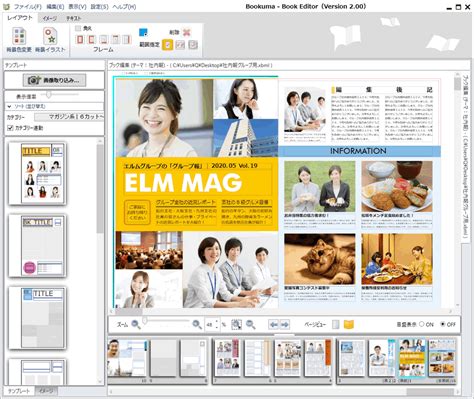Viewport: 474px width, 399px height.
Task: Open the 背景色変更 background color tool
Action: click(x=19, y=40)
